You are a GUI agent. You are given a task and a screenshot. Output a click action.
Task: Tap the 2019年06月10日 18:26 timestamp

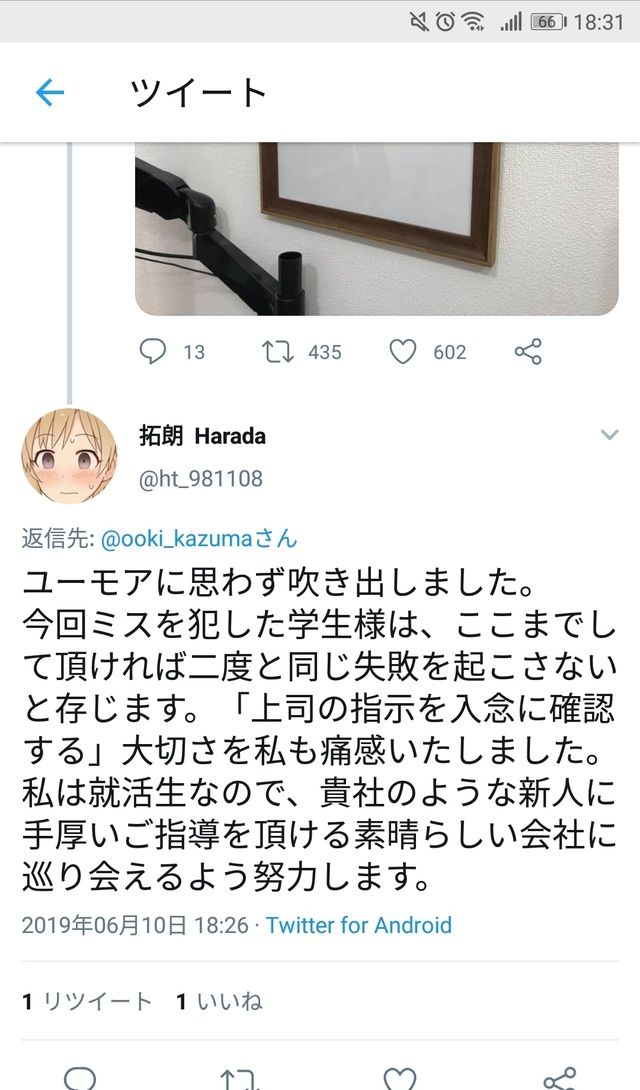pos(135,925)
